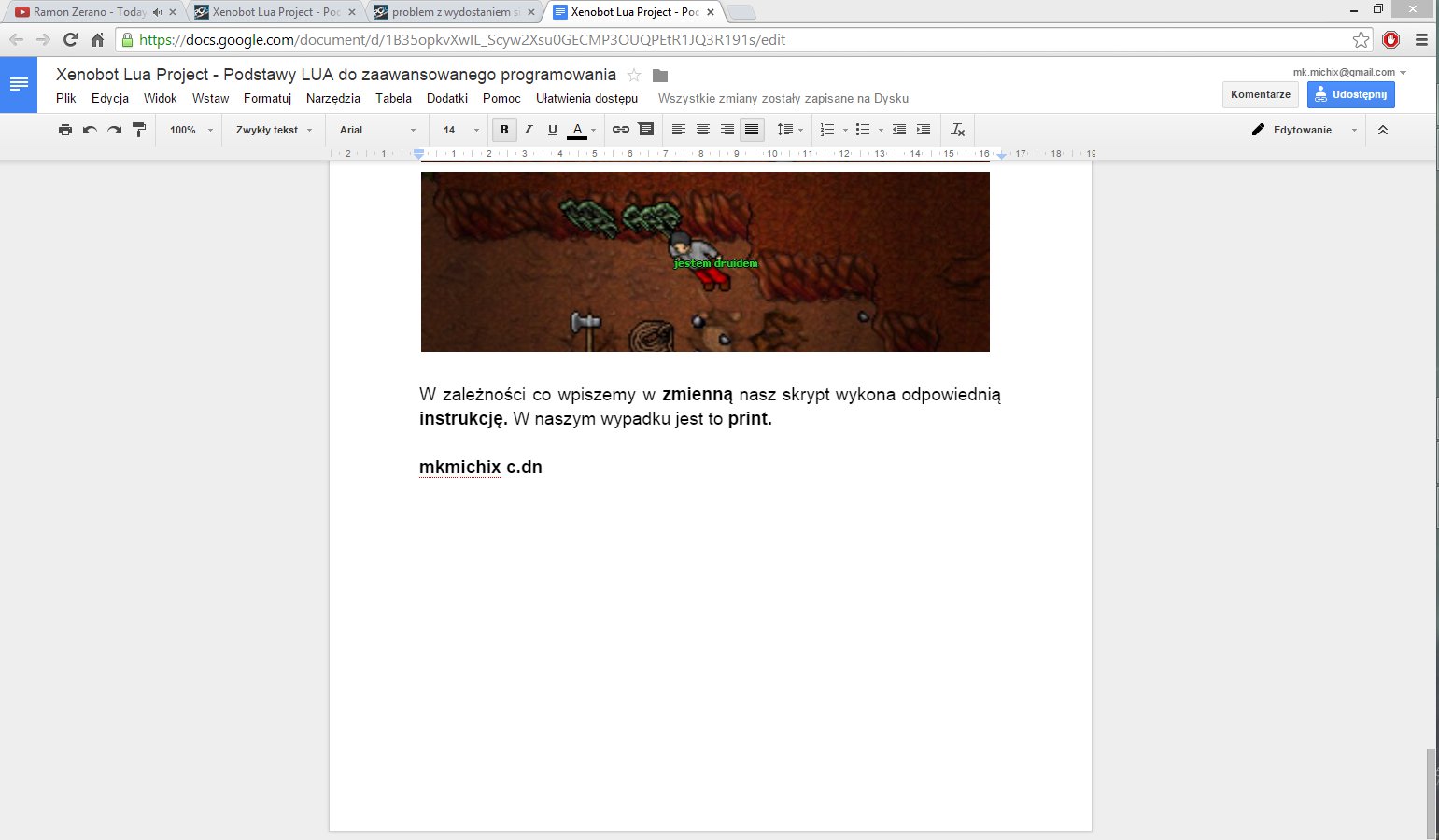Screen dimensions: 1439x840
Task: Open the Zwykły tekst style dropdown
Action: click(275, 130)
